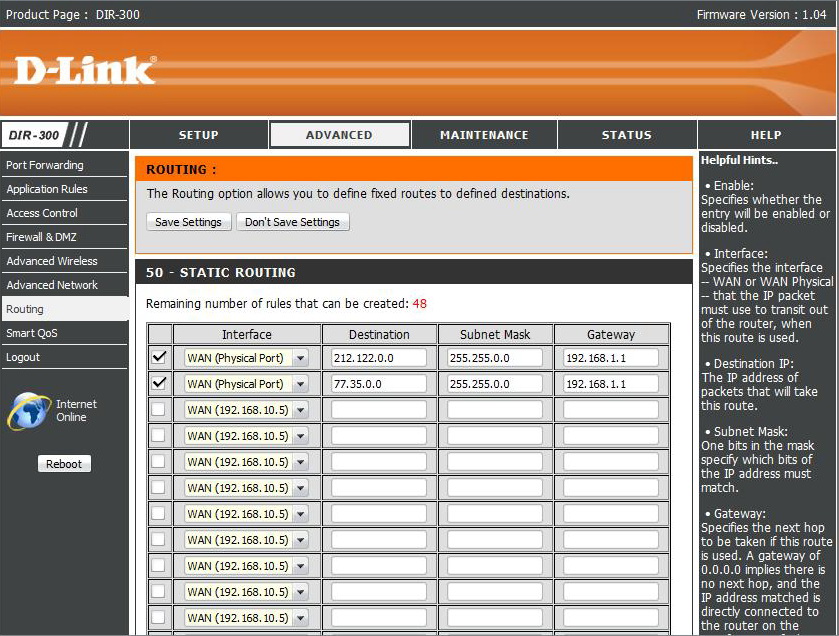Click the Destination column header
The width and height of the screenshot is (839, 636).
tap(379, 334)
